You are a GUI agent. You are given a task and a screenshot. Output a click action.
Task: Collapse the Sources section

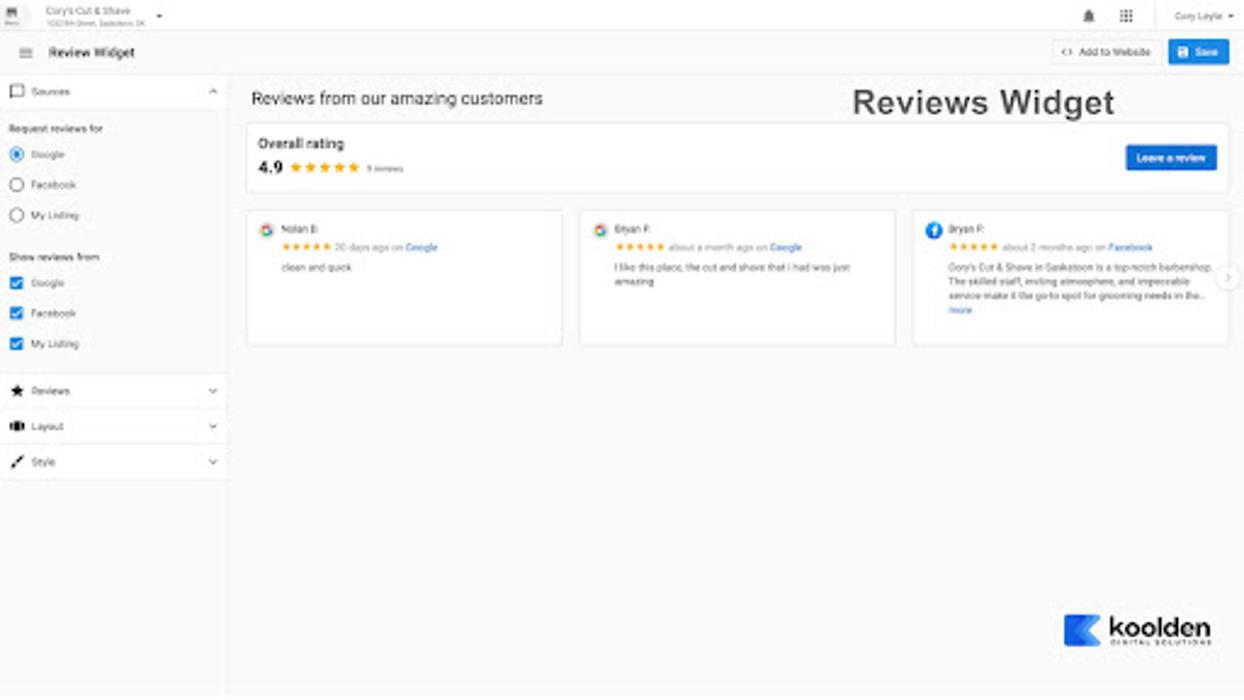pos(213,91)
